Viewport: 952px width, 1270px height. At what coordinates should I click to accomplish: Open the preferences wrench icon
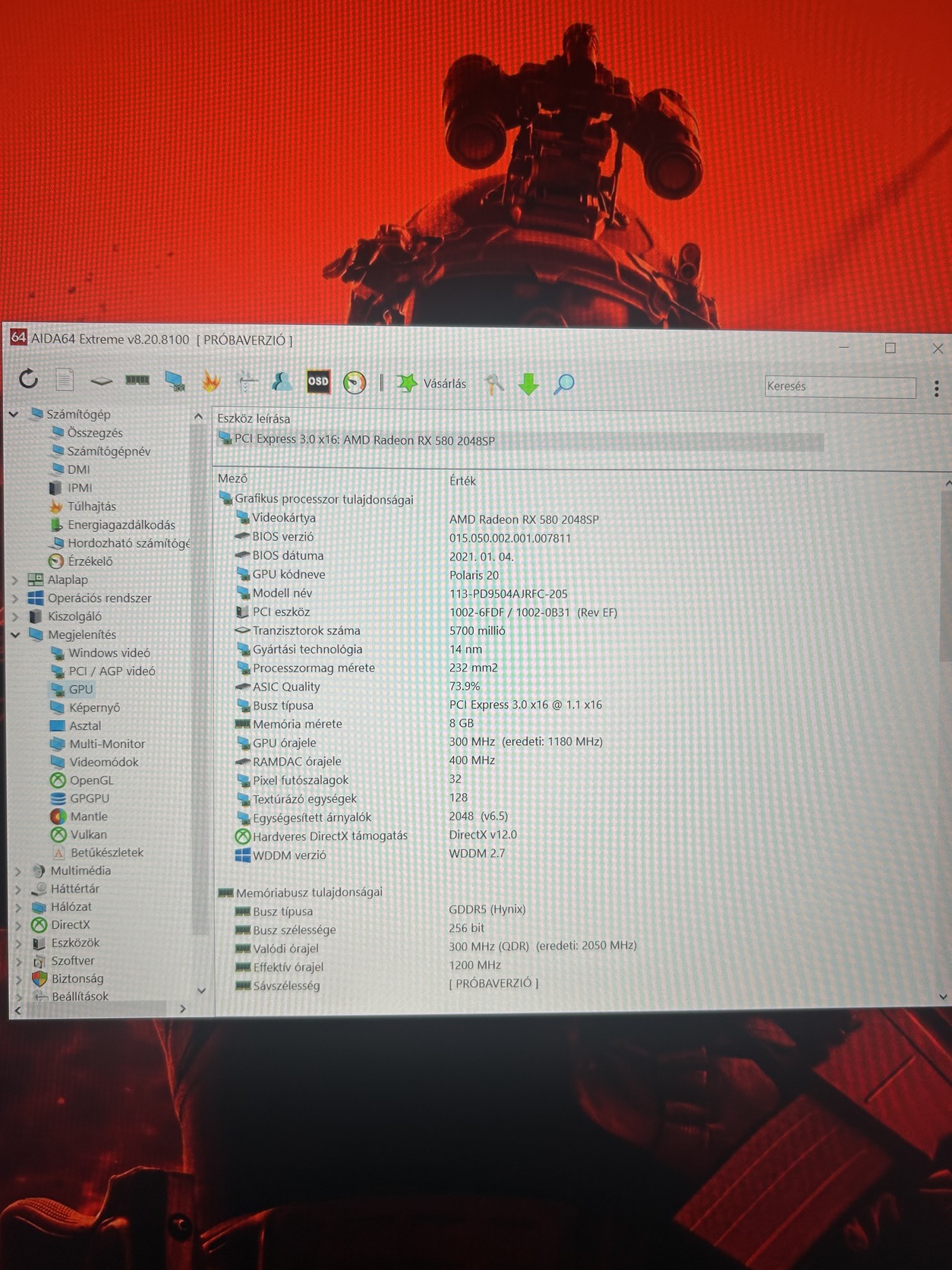pos(494,384)
